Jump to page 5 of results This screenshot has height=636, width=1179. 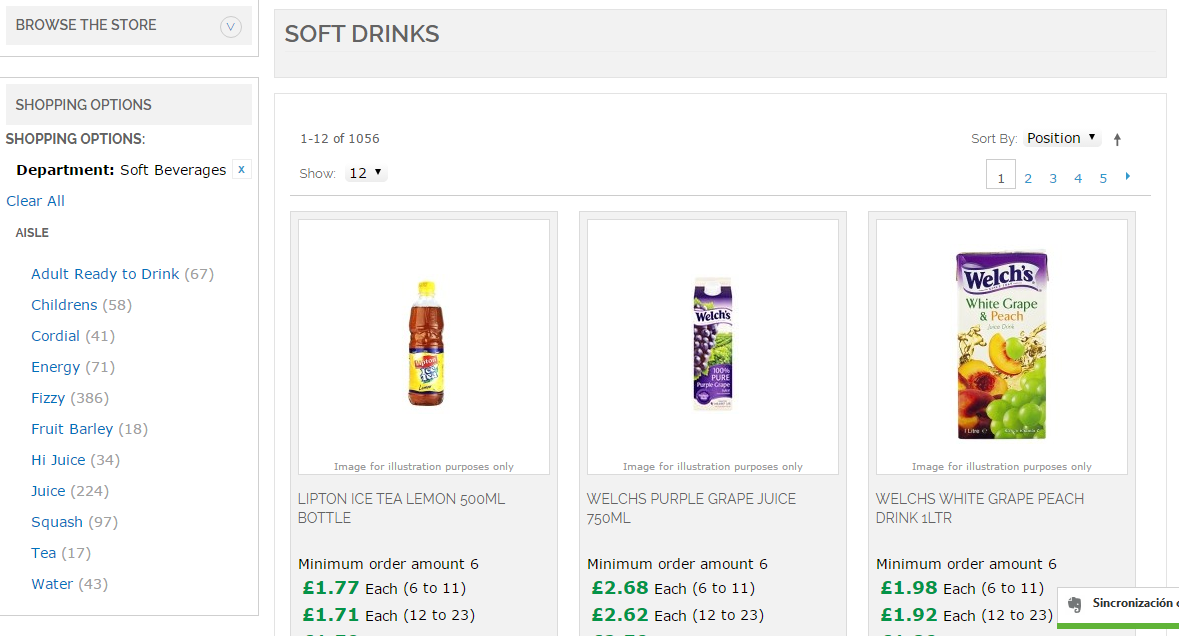[1103, 179]
